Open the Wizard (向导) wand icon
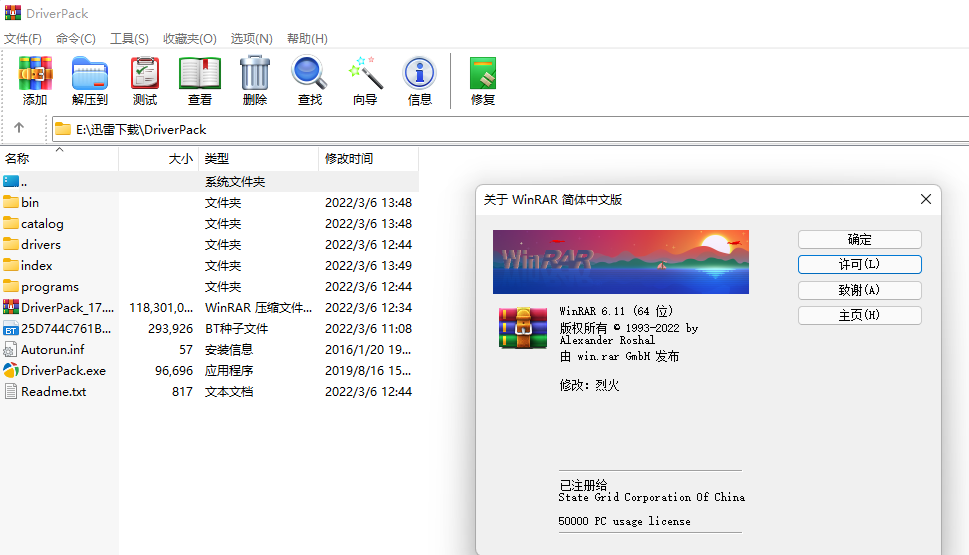Viewport: 969px width, 555px height. pyautogui.click(x=365, y=73)
